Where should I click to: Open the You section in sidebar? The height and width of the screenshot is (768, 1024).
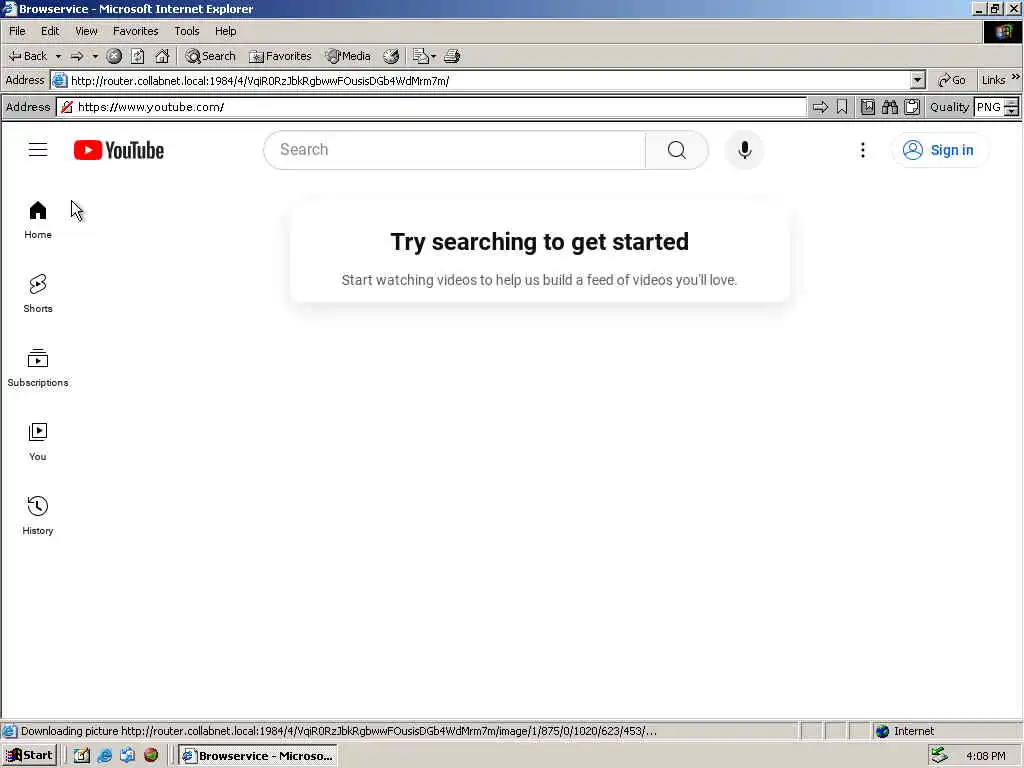point(38,441)
